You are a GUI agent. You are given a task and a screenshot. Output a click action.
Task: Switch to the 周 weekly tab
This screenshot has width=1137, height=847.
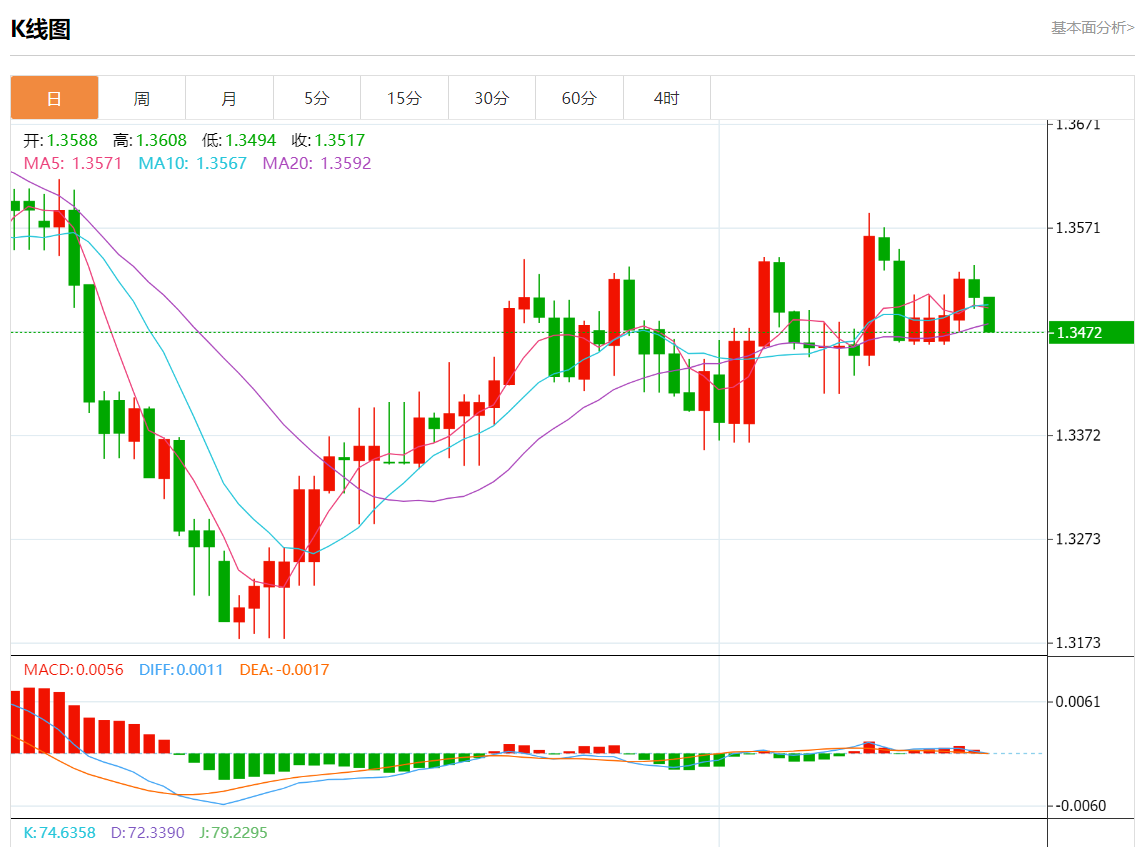142,98
